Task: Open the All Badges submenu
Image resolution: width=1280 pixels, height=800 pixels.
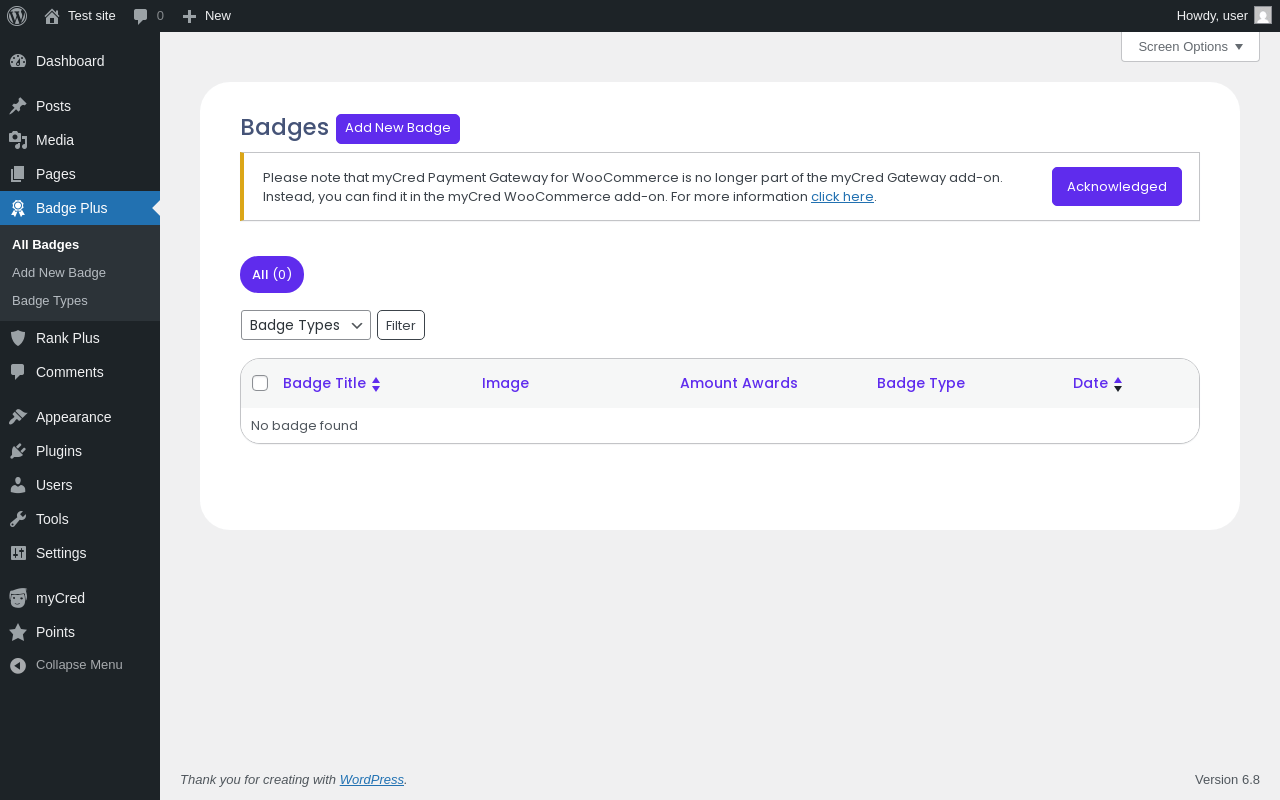Action: coord(45,244)
